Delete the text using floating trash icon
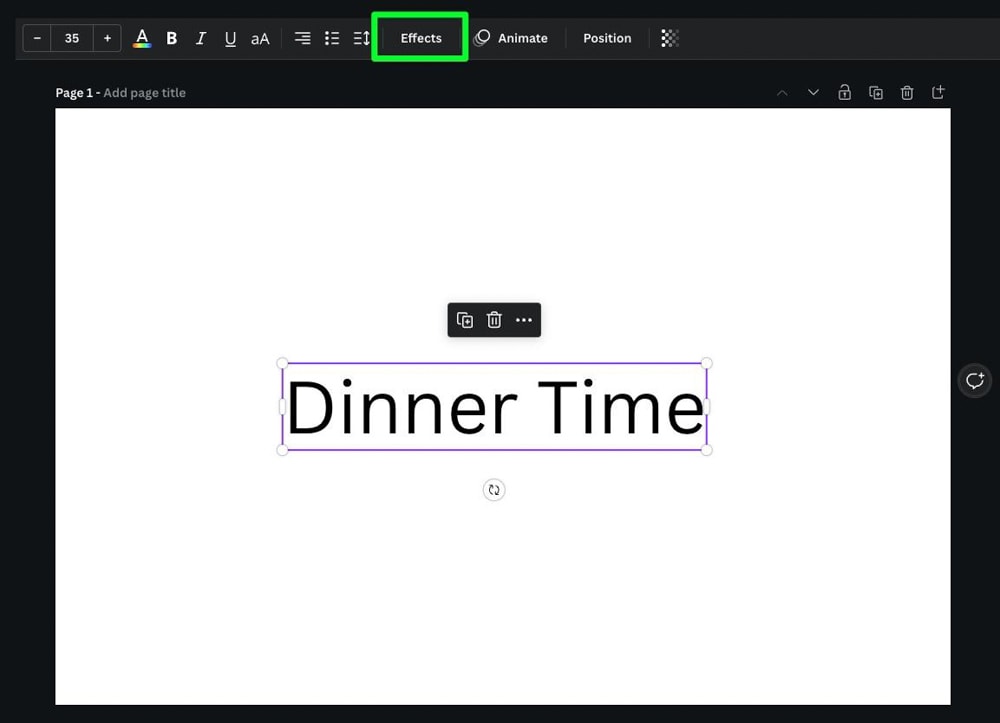The height and width of the screenshot is (723, 1000). pos(494,320)
